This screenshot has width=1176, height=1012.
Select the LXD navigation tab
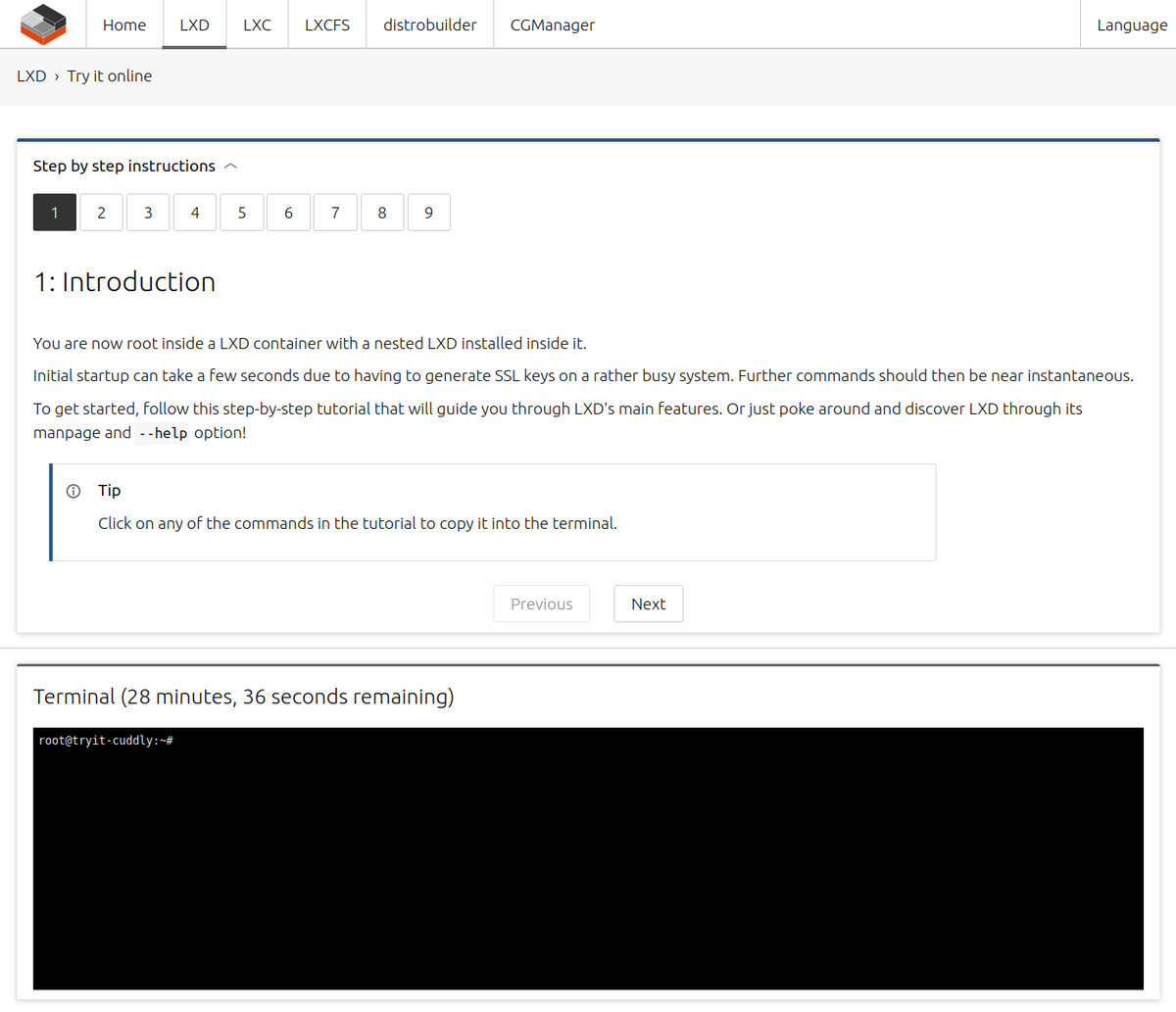(194, 24)
